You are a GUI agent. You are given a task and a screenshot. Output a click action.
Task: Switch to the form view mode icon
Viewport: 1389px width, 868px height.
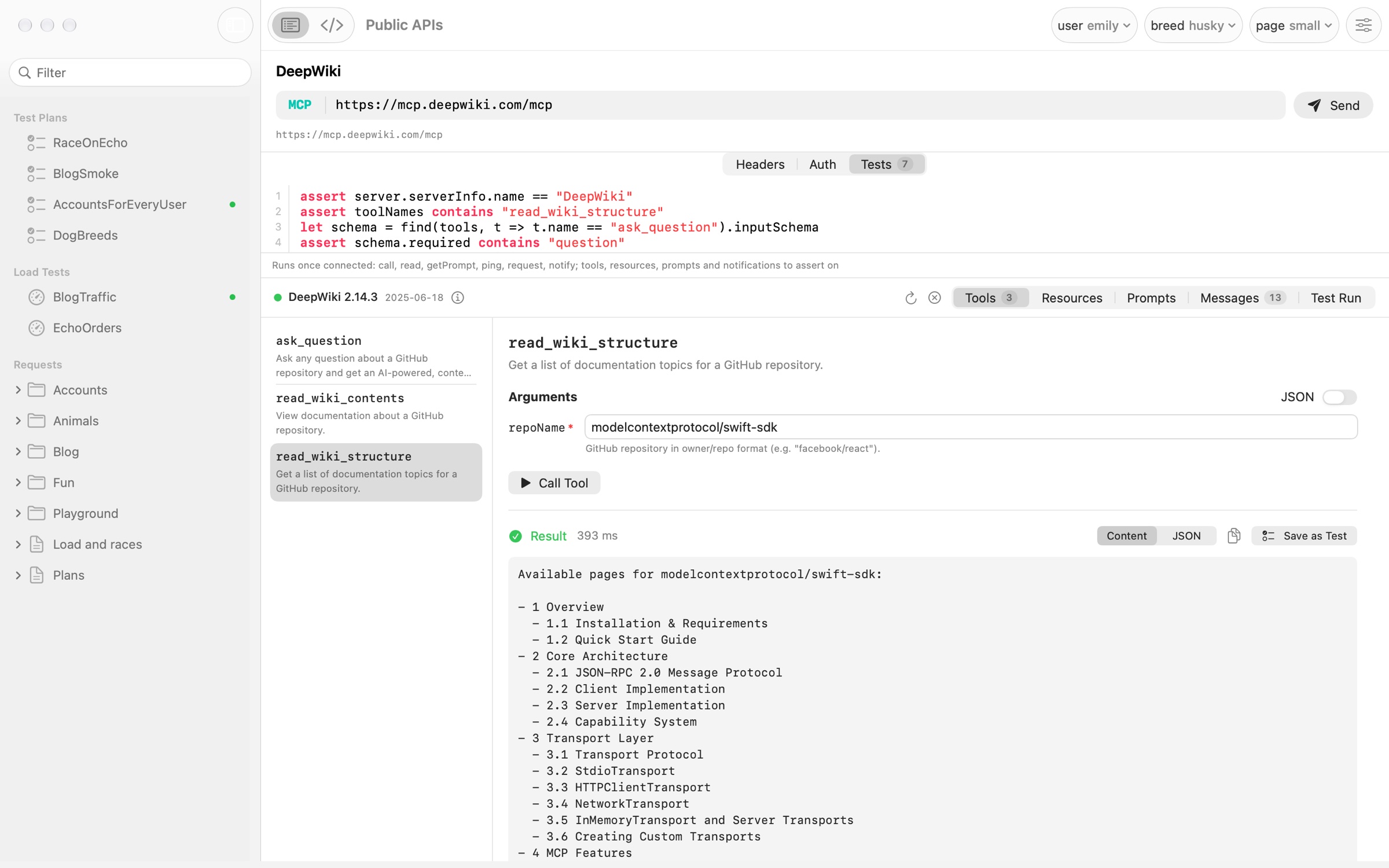point(291,25)
